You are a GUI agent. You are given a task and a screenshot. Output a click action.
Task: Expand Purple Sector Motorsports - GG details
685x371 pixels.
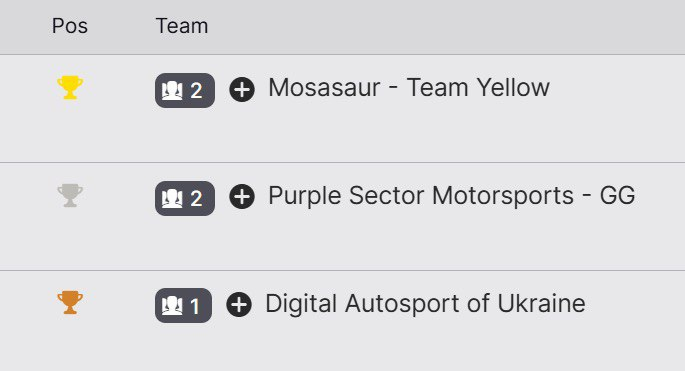242,197
